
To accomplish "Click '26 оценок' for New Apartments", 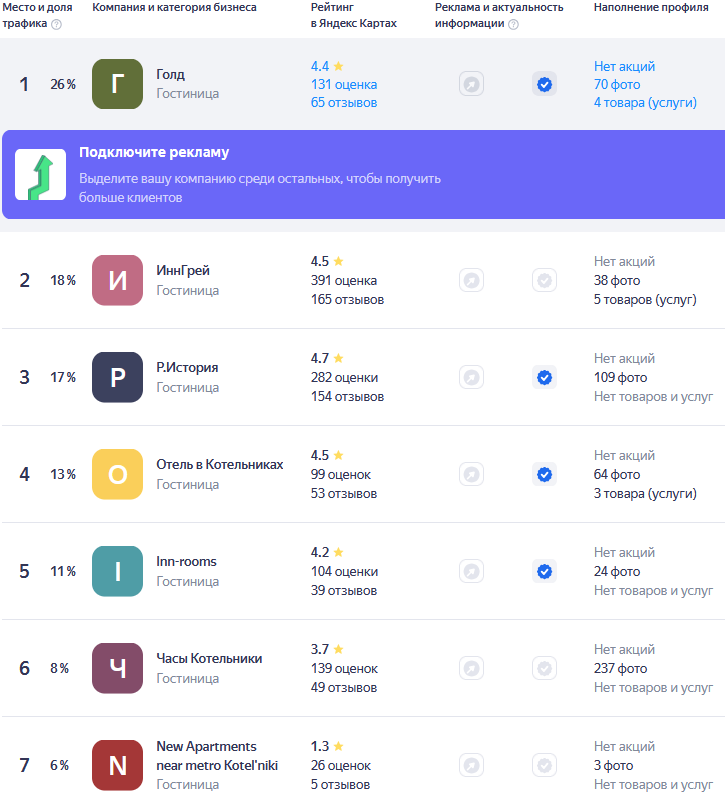I will click(x=341, y=765).
